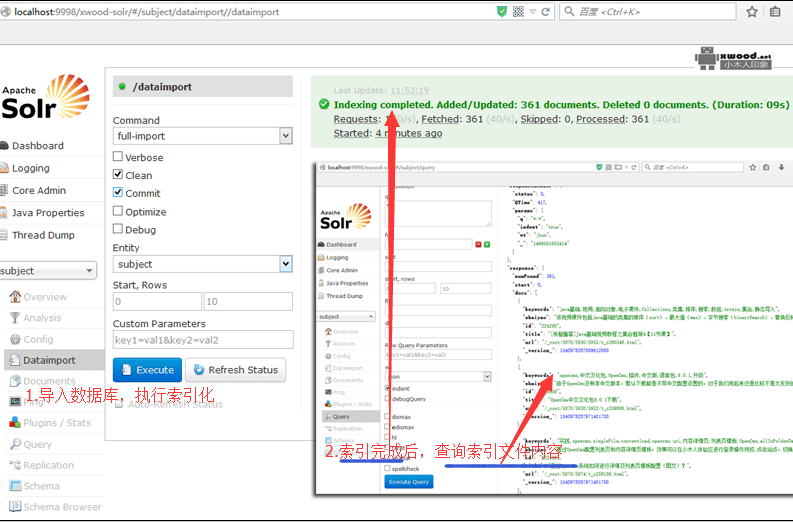Open Thread Dump icon
Viewport: 793px width, 522px height.
(x=4, y=235)
